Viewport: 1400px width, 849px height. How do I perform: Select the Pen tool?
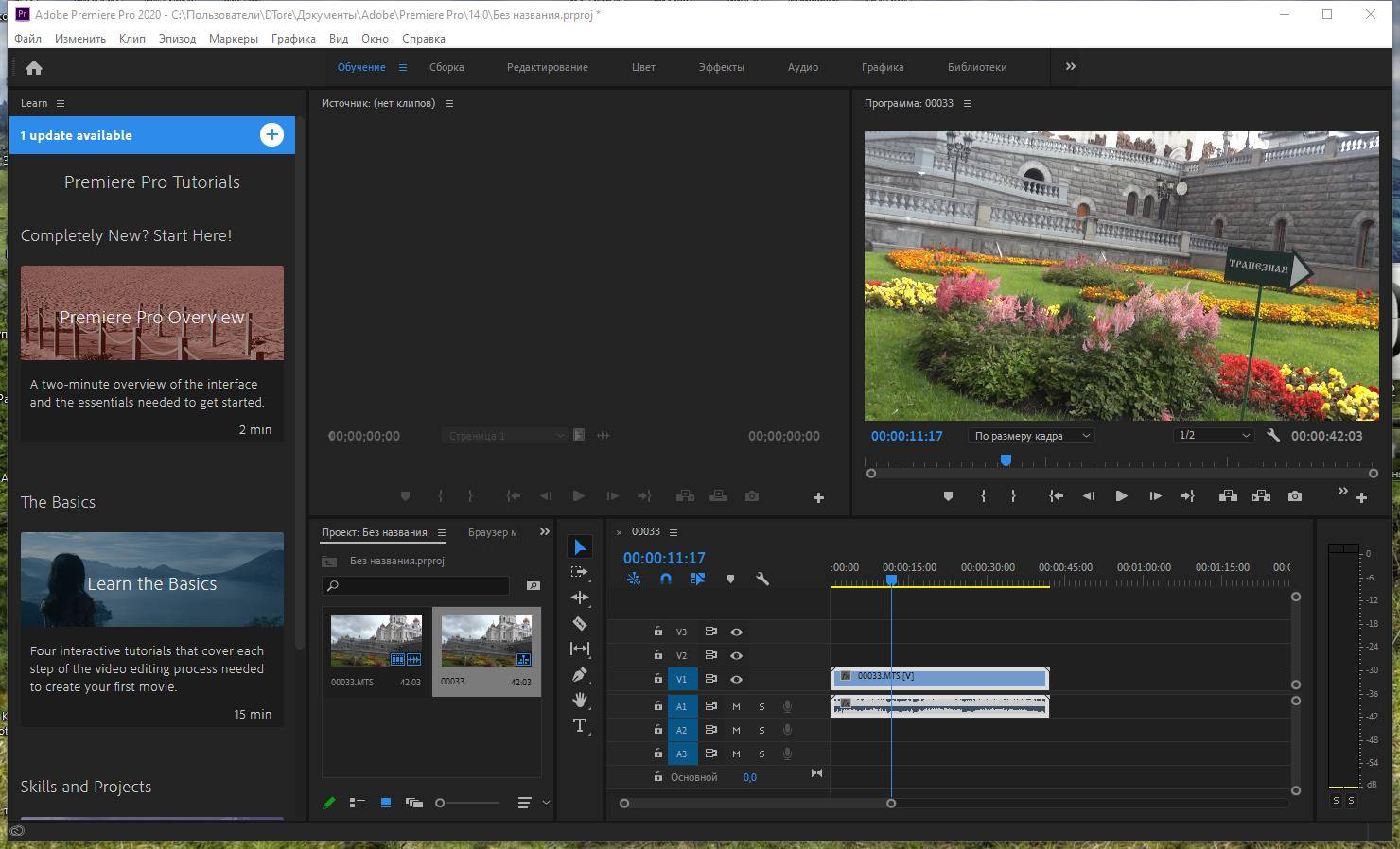[580, 674]
